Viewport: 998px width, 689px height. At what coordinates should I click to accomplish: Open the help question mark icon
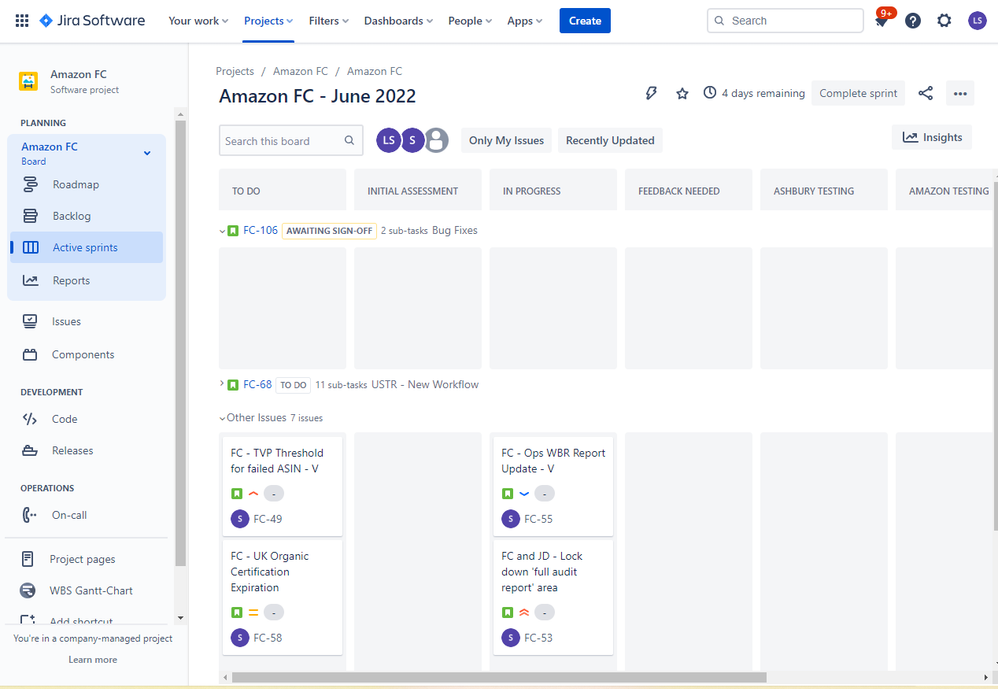point(913,21)
